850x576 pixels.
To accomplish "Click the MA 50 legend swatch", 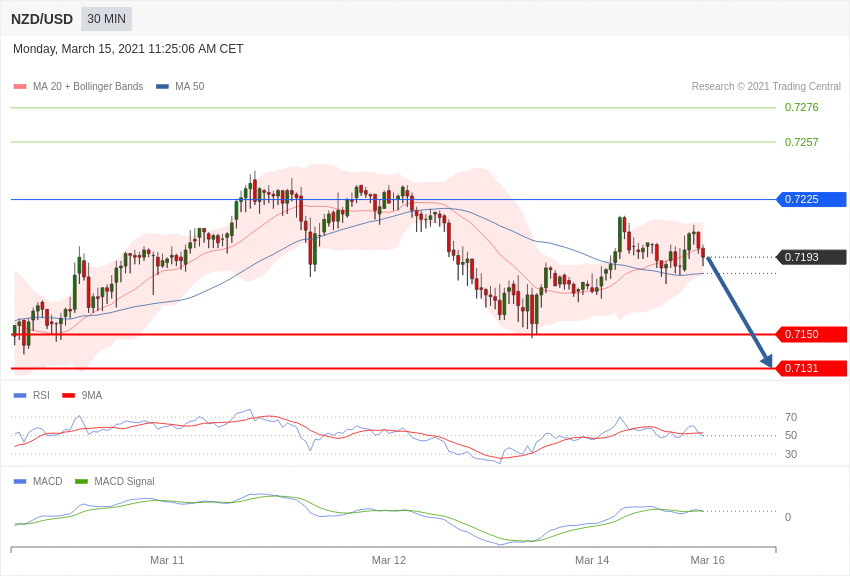I will tap(162, 86).
